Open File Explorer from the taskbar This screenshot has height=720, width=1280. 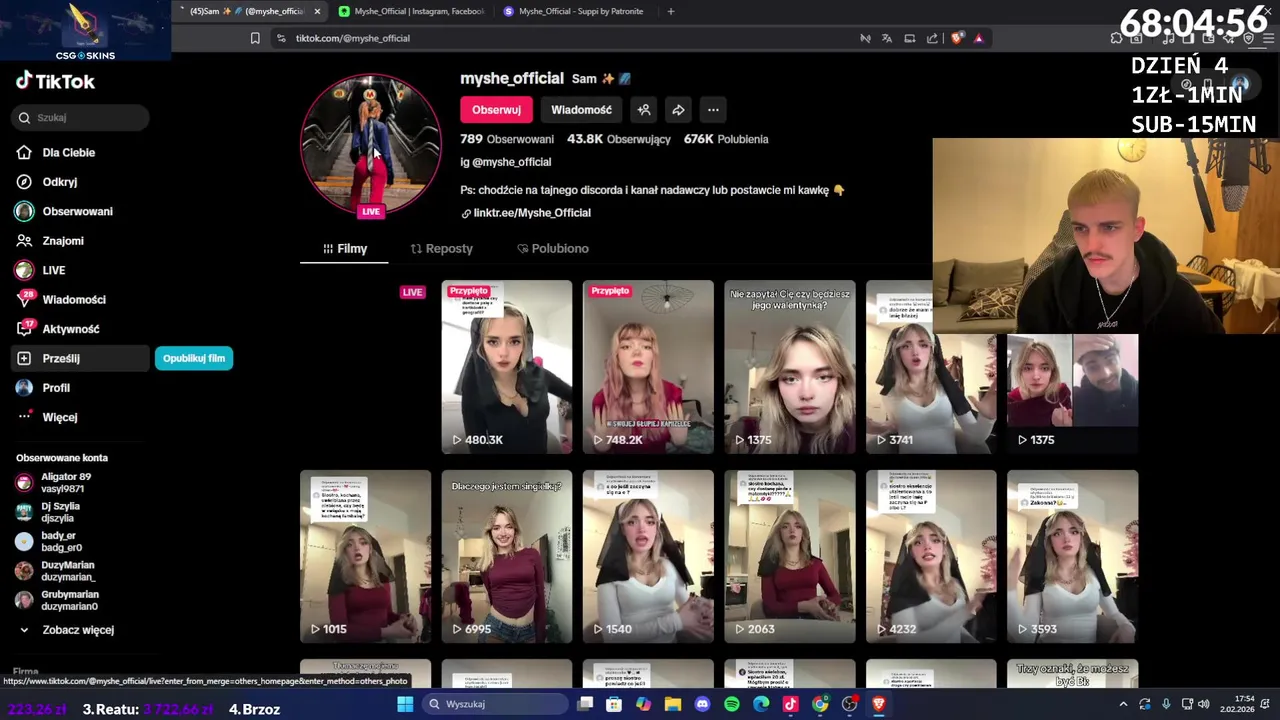672,704
